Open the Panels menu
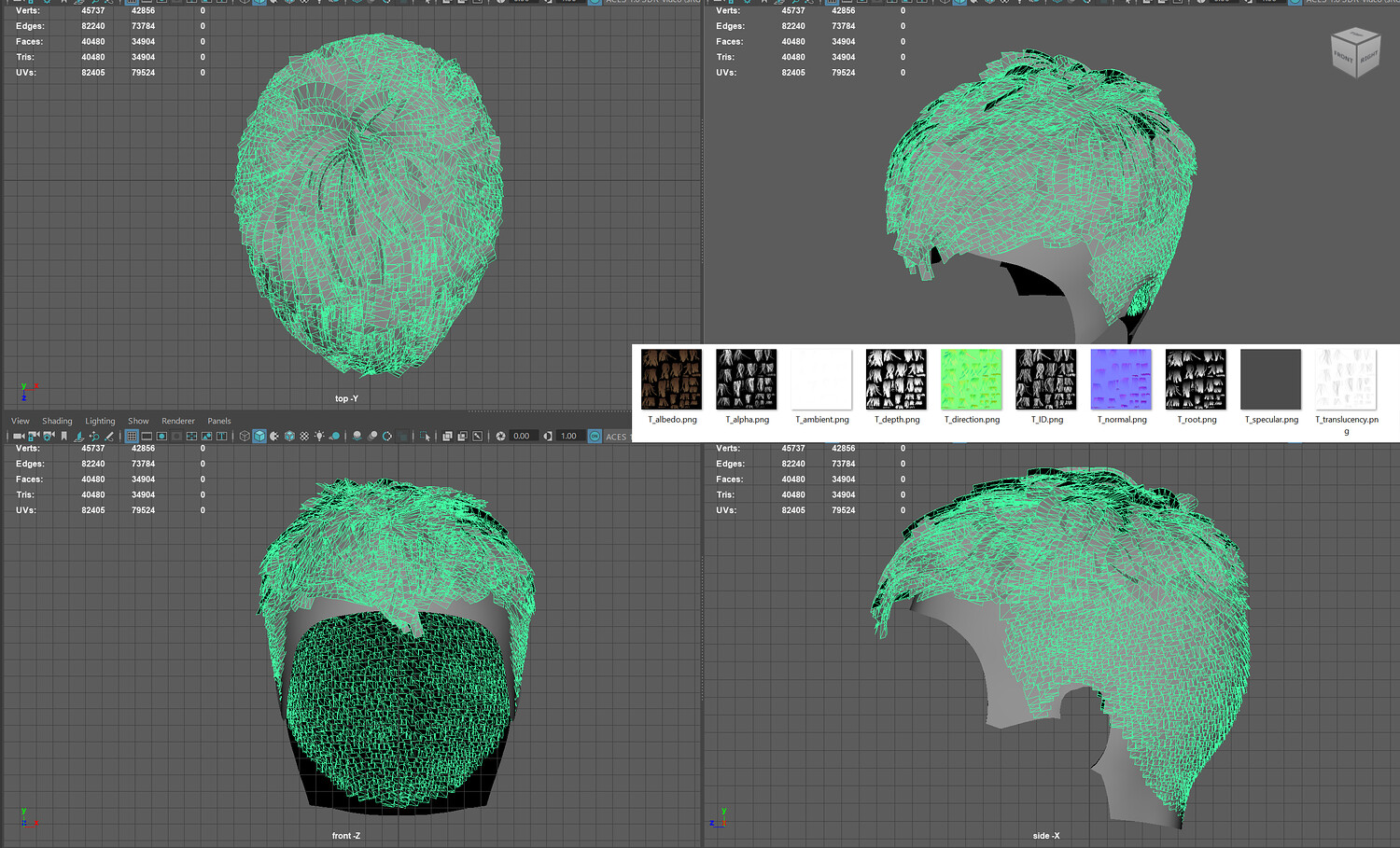Screen dimensions: 1400x848 [219, 421]
